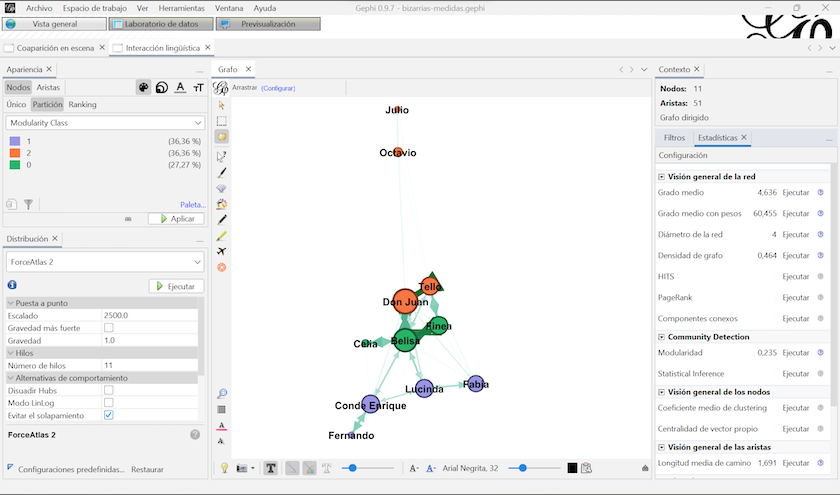840x495 pixels.
Task: Select the shortest path airplane tool
Action: [222, 251]
